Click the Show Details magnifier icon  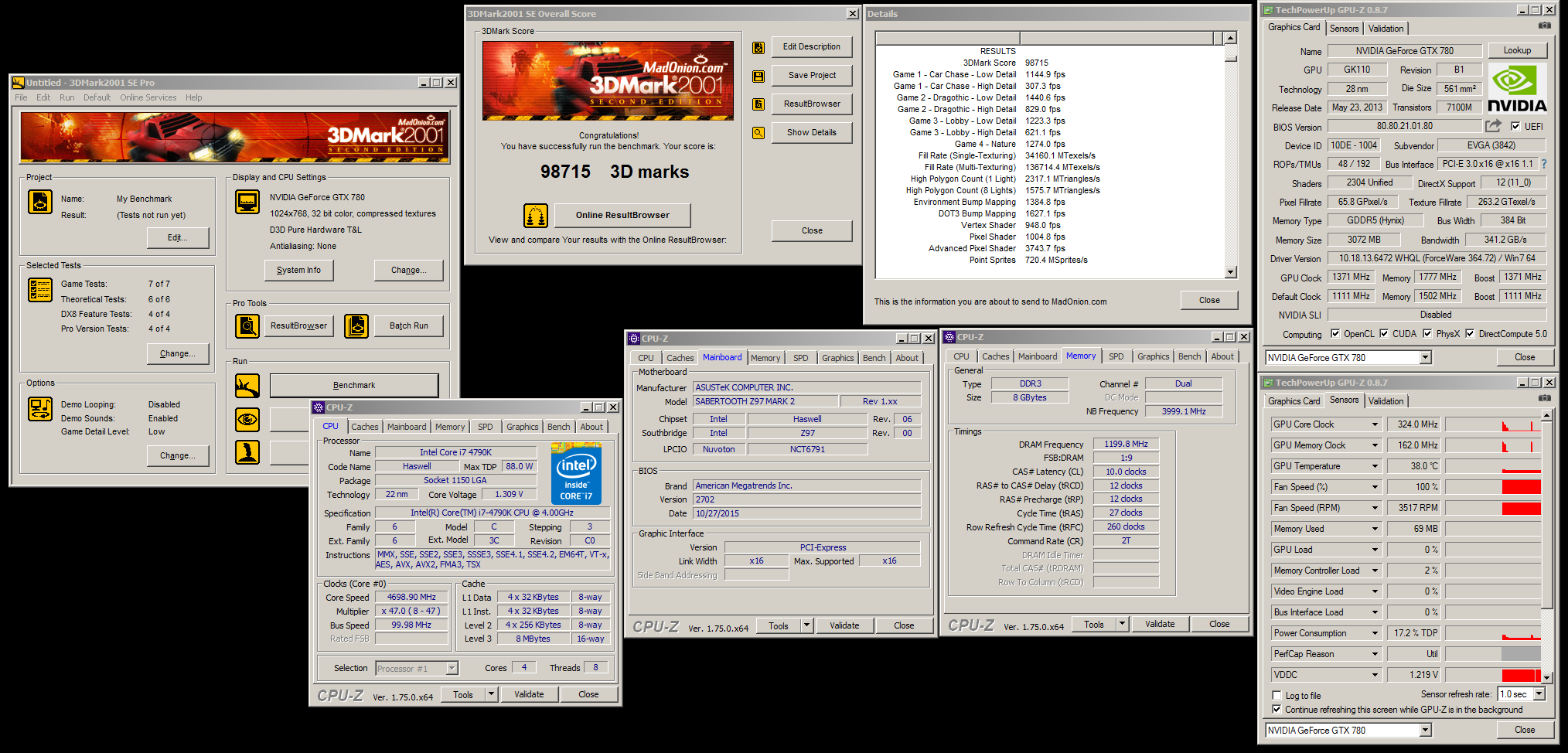[758, 132]
